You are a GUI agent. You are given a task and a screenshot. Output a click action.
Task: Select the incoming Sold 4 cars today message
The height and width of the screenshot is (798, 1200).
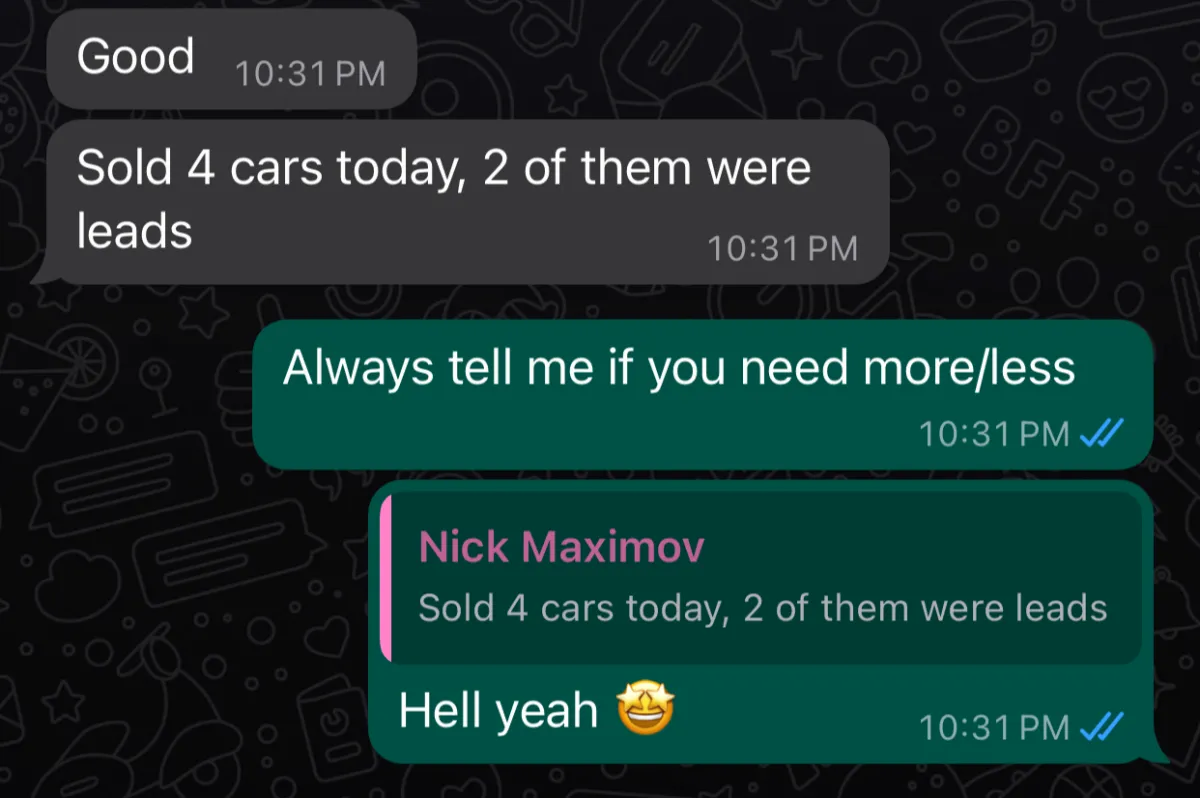click(x=468, y=202)
